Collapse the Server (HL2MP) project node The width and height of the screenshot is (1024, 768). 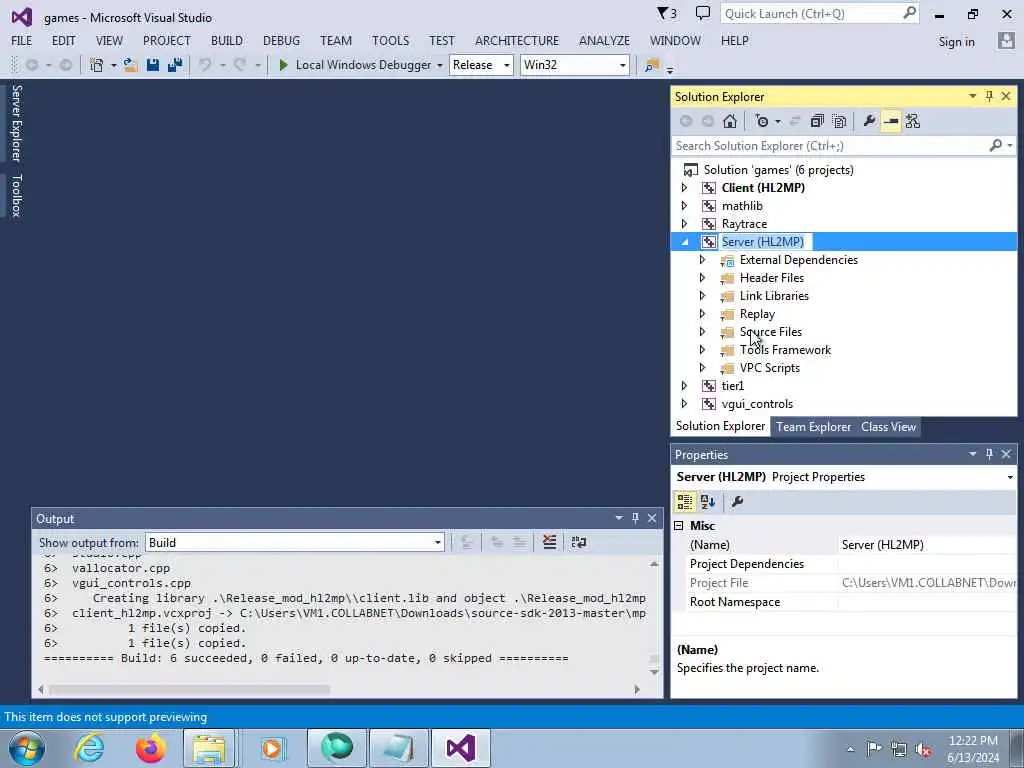[x=684, y=242]
